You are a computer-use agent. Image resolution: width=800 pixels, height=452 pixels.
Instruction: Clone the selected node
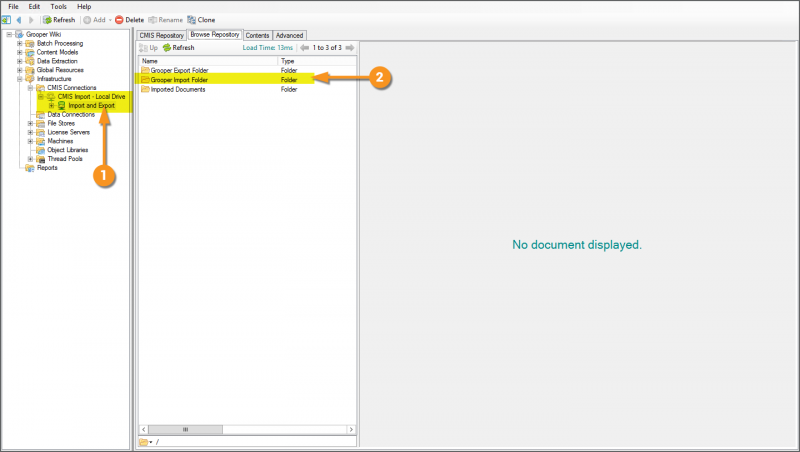(201, 20)
